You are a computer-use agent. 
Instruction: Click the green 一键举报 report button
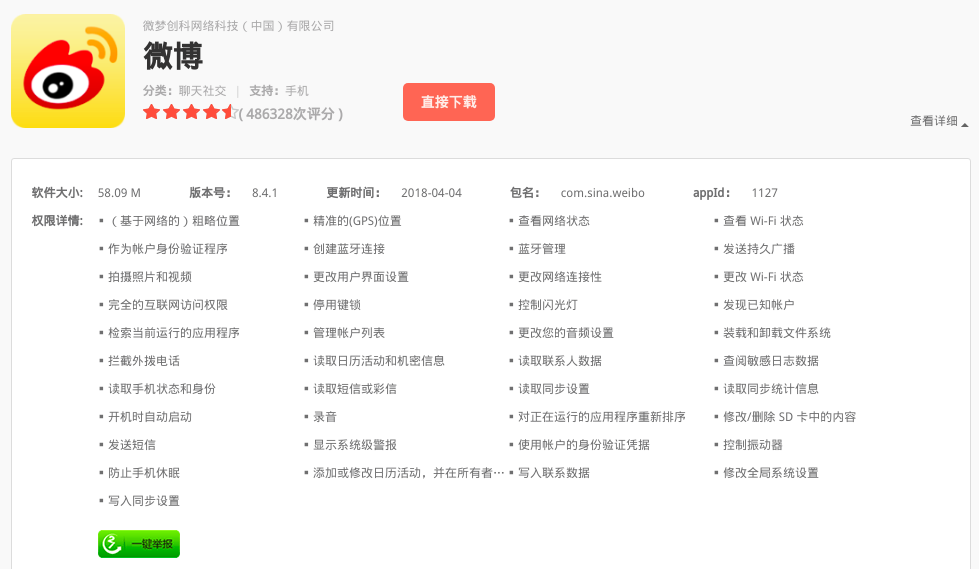click(139, 544)
